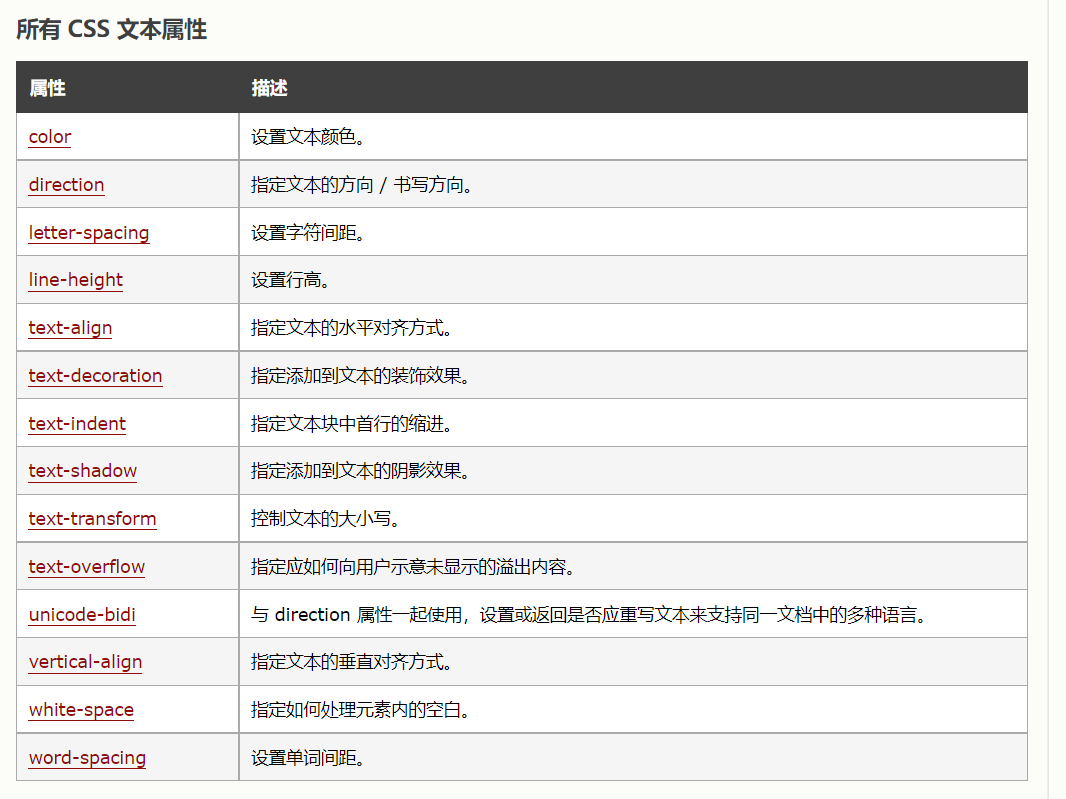Open the color property link
This screenshot has height=799, width=1066.
point(50,137)
